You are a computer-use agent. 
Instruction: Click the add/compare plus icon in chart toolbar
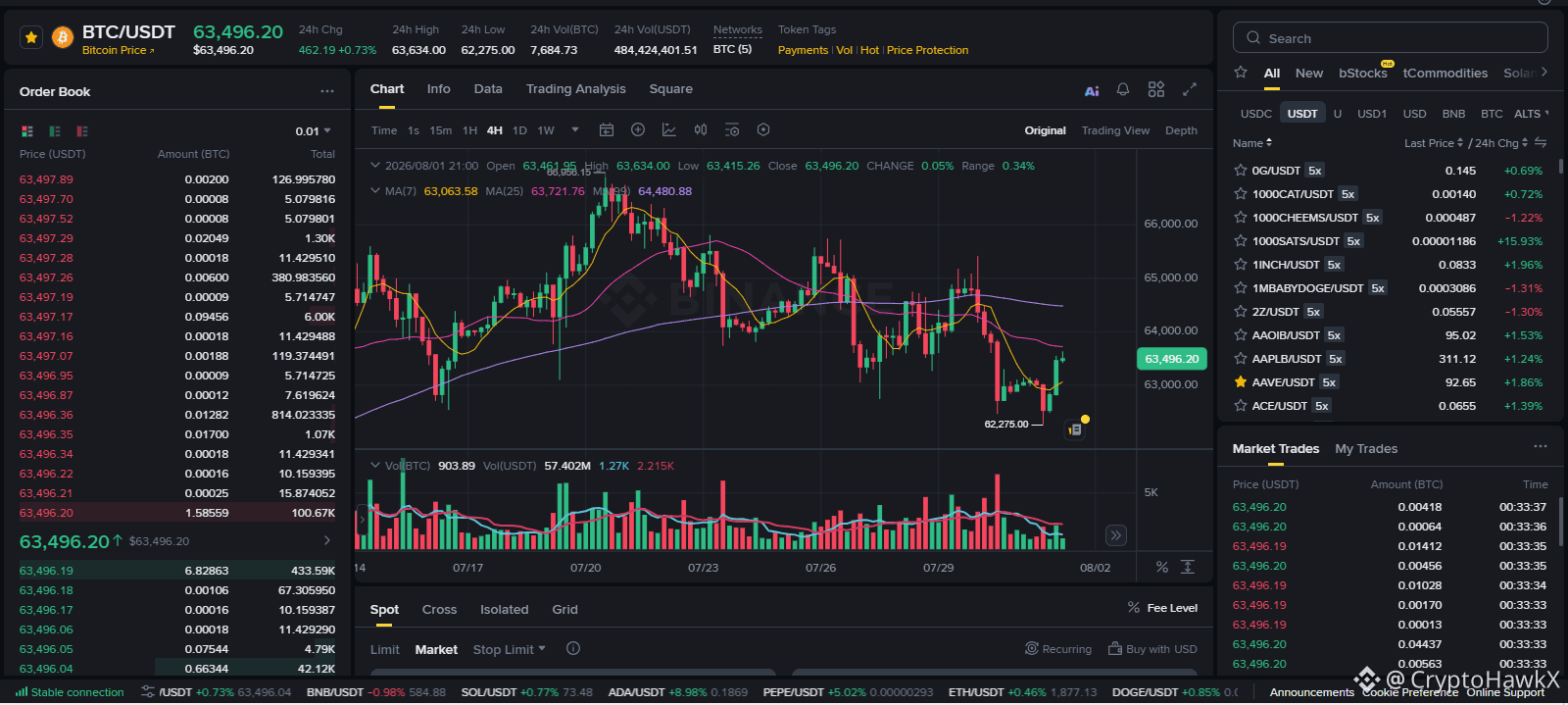[638, 129]
